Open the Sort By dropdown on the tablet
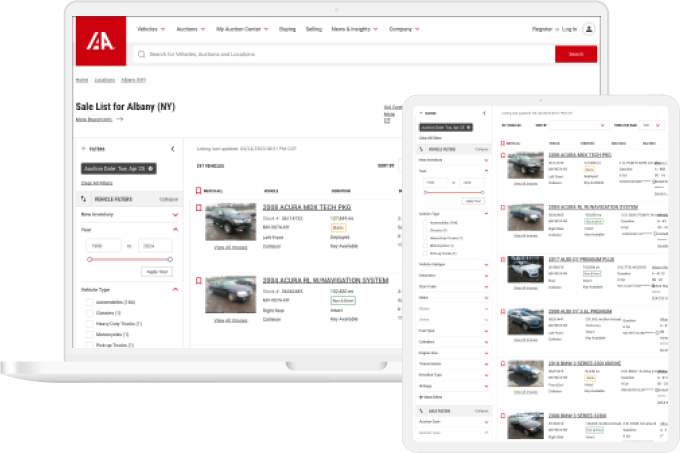680x453 pixels. pos(580,125)
